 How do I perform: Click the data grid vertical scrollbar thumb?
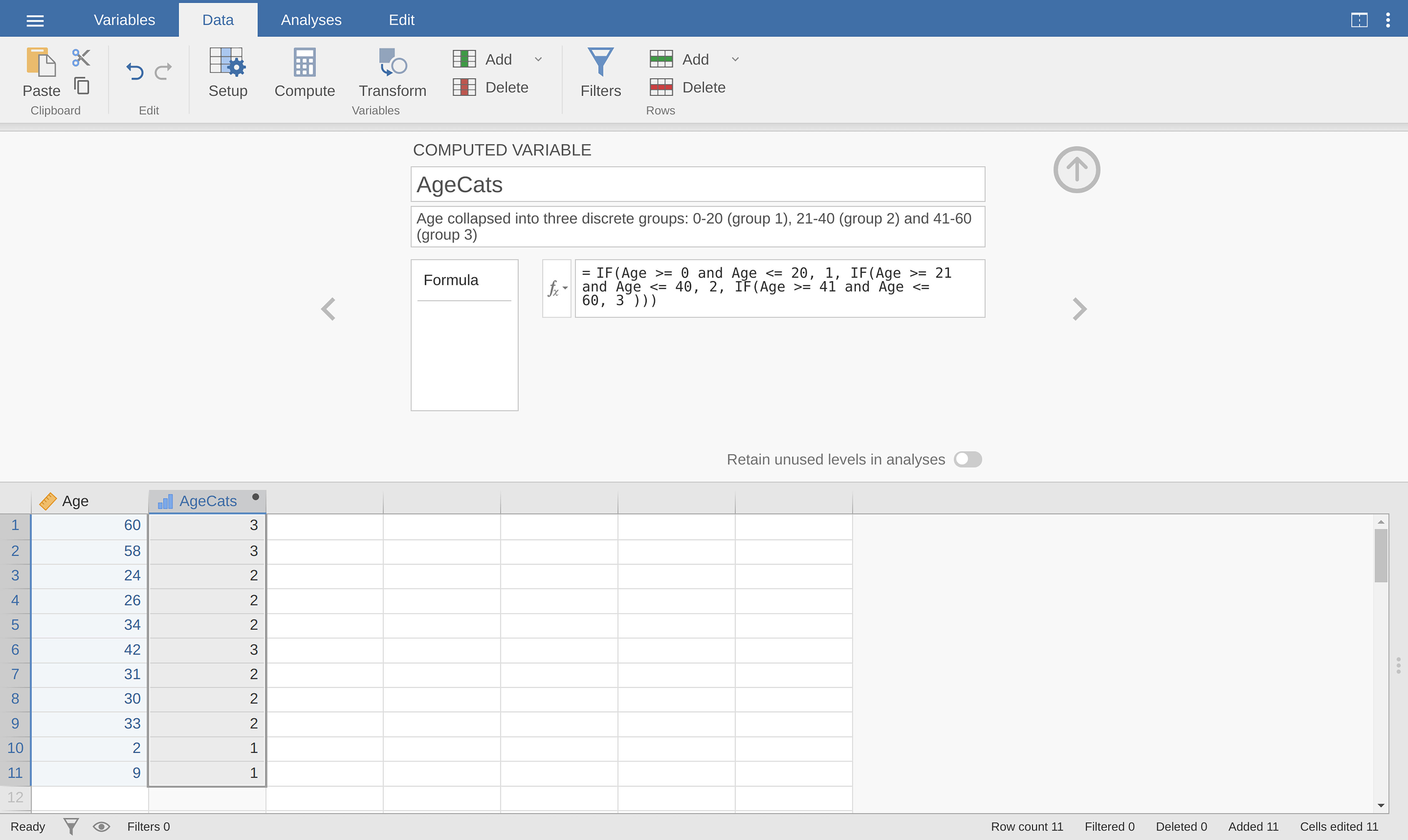(1381, 555)
